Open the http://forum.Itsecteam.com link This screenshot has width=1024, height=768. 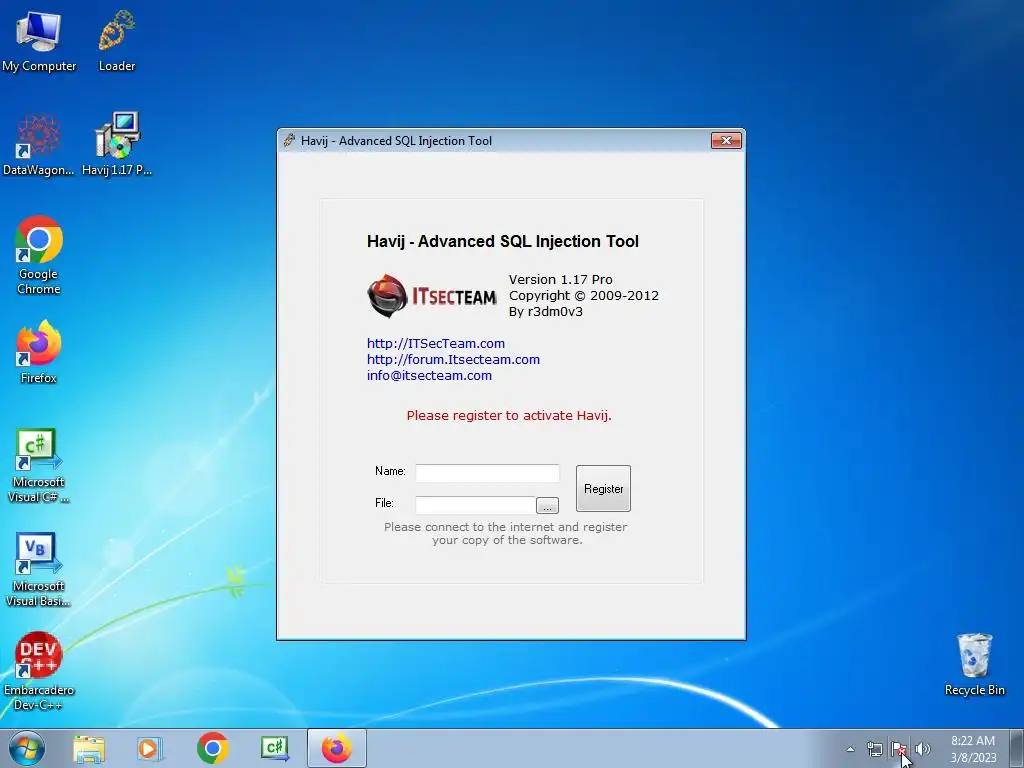tap(453, 359)
